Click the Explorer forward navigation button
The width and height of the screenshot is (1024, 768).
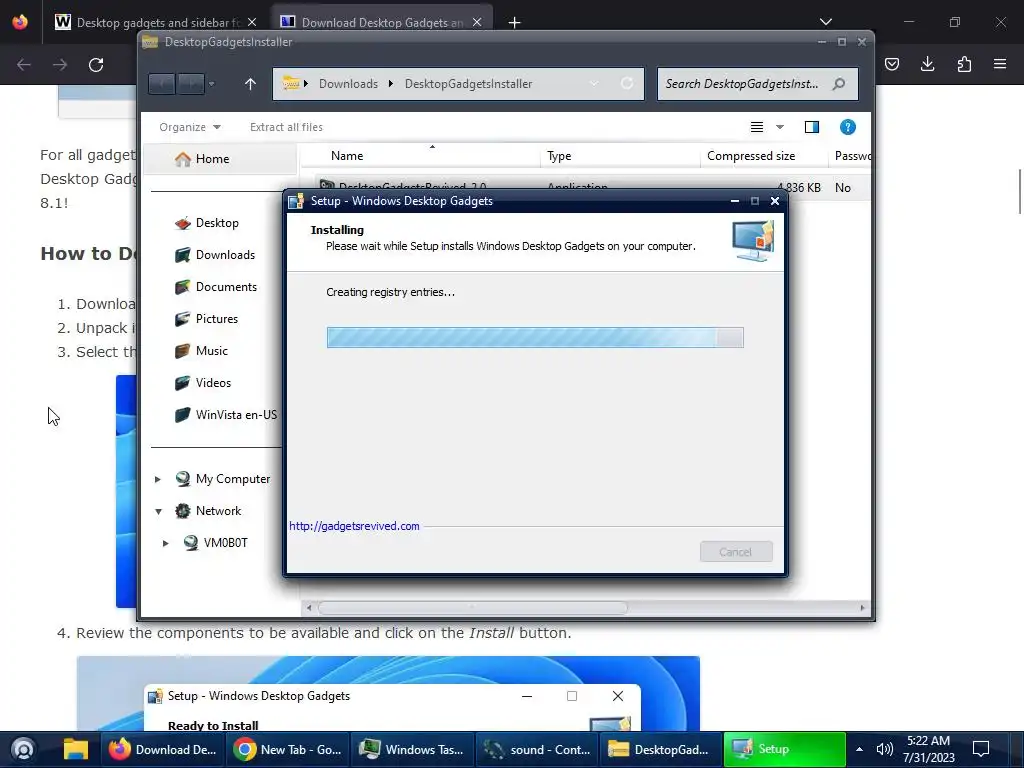(x=190, y=84)
